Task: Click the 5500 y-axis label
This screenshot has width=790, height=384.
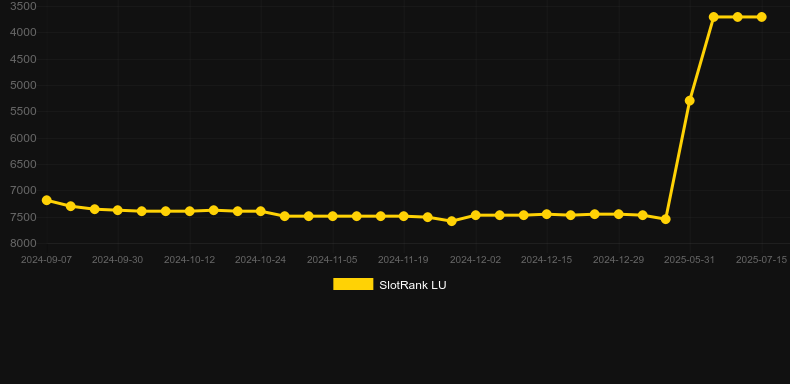Action: [x=23, y=112]
